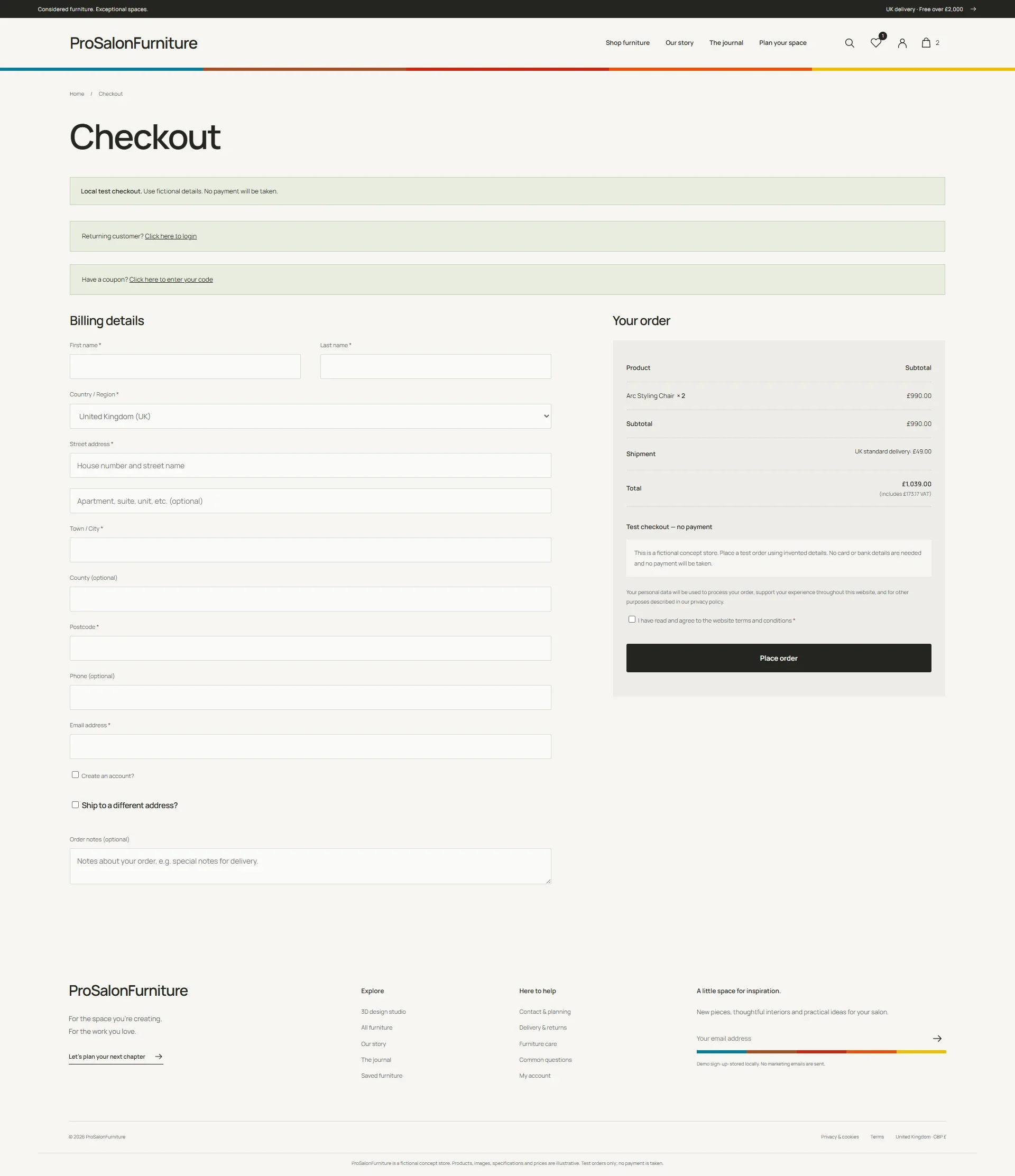Open the user account icon
This screenshot has width=1015, height=1176.
(x=902, y=43)
